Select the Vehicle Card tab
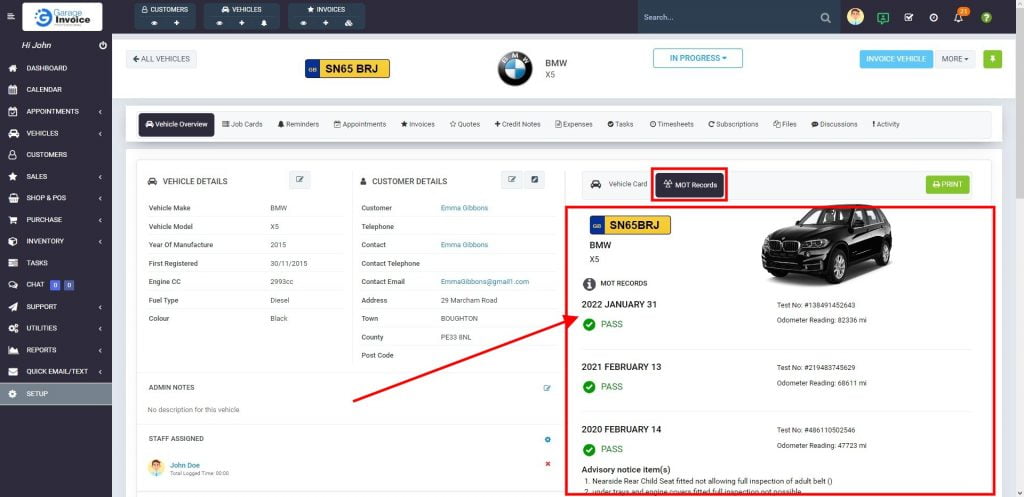The image size is (1024, 497). point(619,184)
